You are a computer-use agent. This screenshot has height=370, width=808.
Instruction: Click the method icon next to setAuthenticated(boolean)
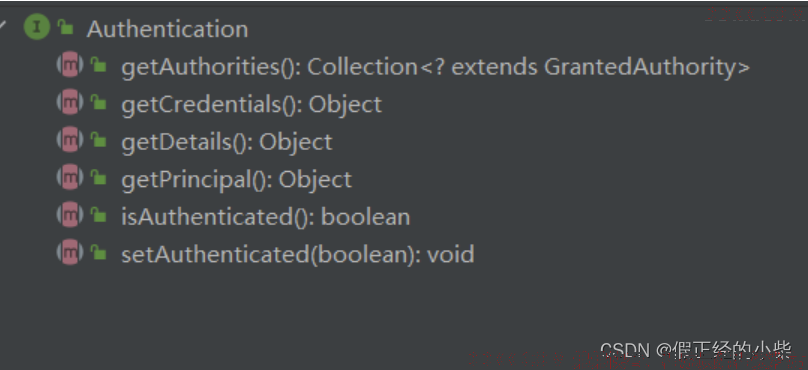point(70,253)
